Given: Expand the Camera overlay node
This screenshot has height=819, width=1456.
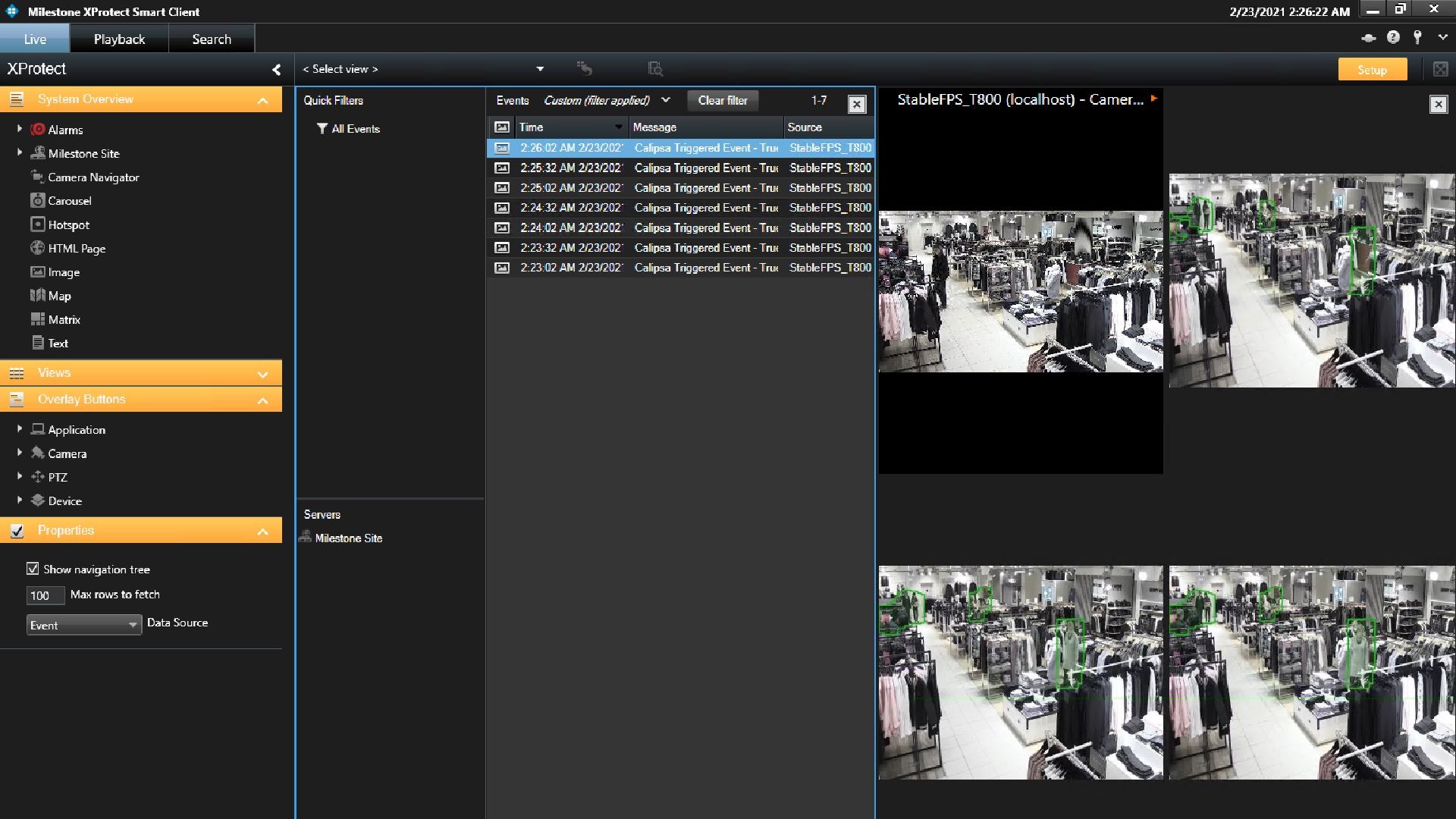Looking at the screenshot, I should point(20,453).
